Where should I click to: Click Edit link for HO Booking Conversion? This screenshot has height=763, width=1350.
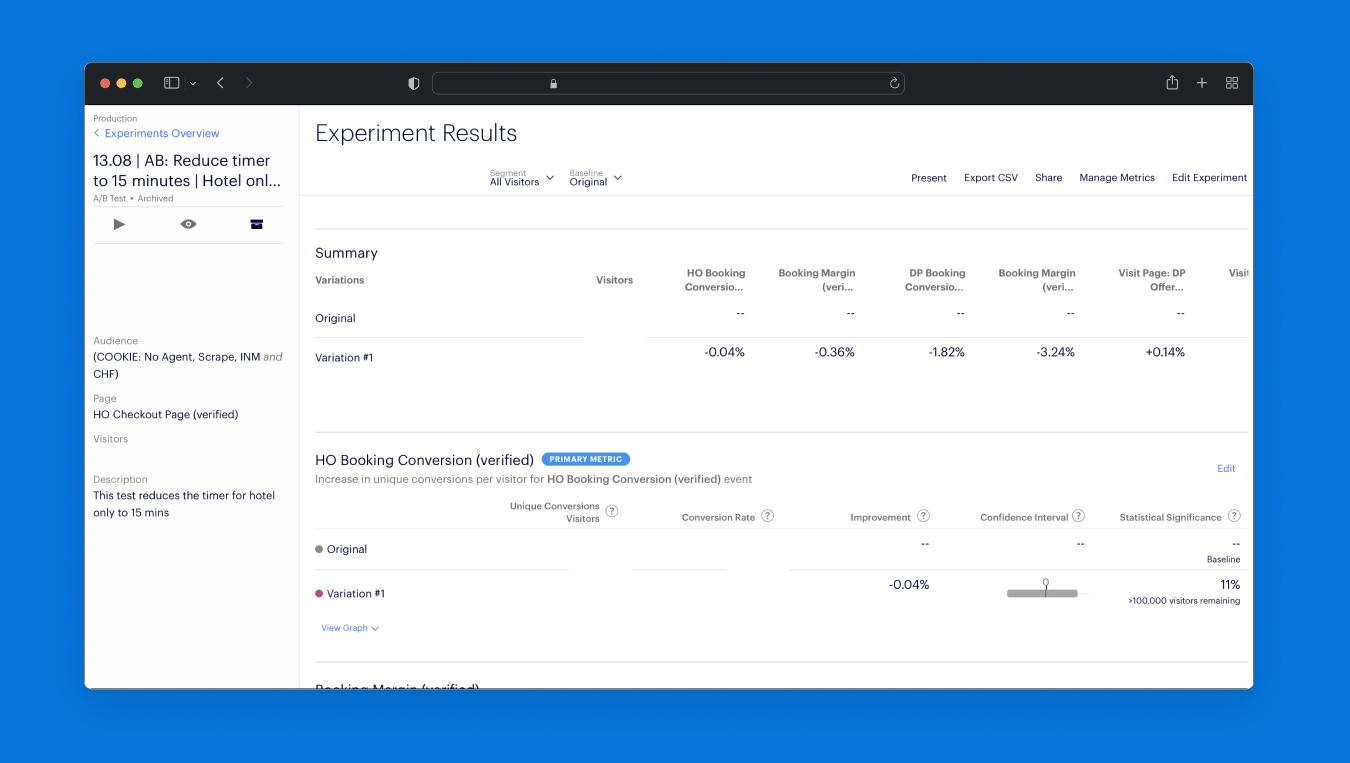point(1226,468)
